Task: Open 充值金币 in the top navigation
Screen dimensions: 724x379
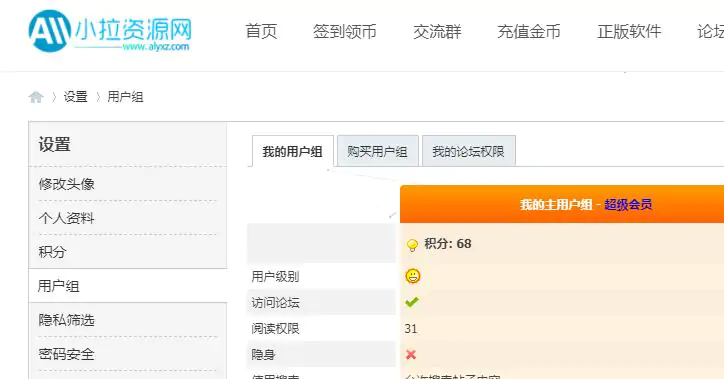Action: click(x=529, y=31)
